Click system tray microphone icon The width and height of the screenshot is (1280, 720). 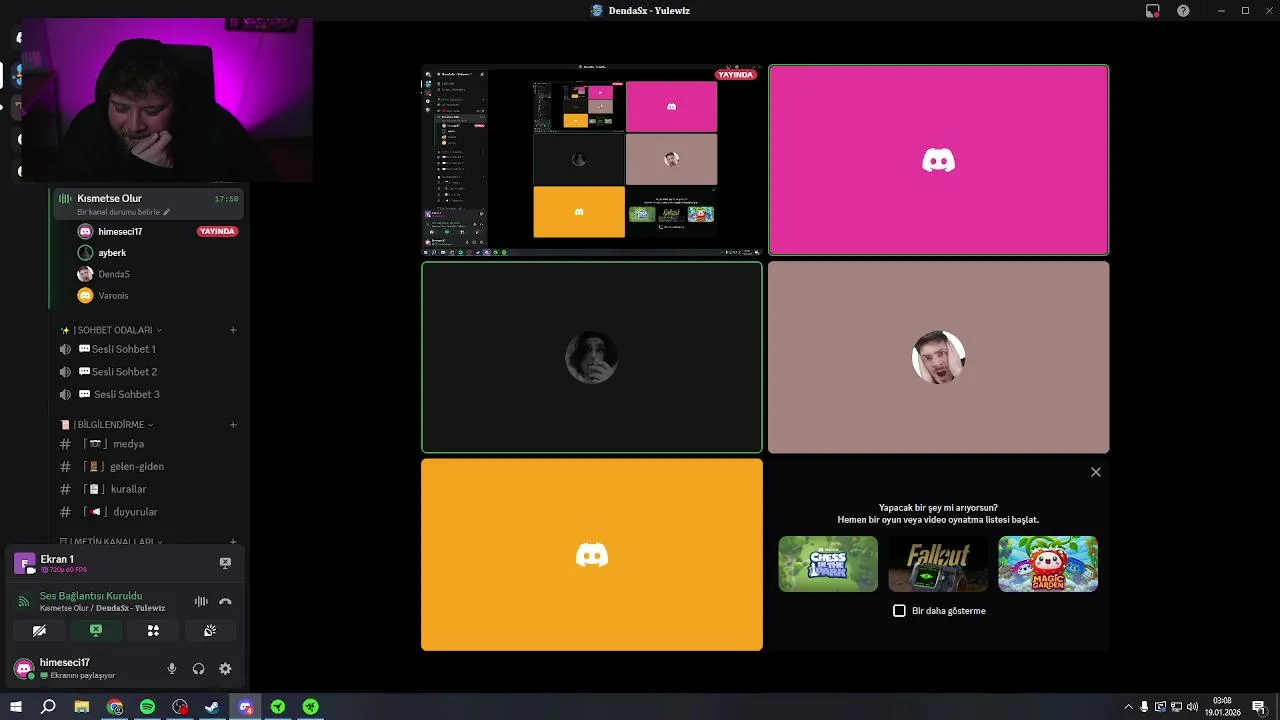[1145, 707]
